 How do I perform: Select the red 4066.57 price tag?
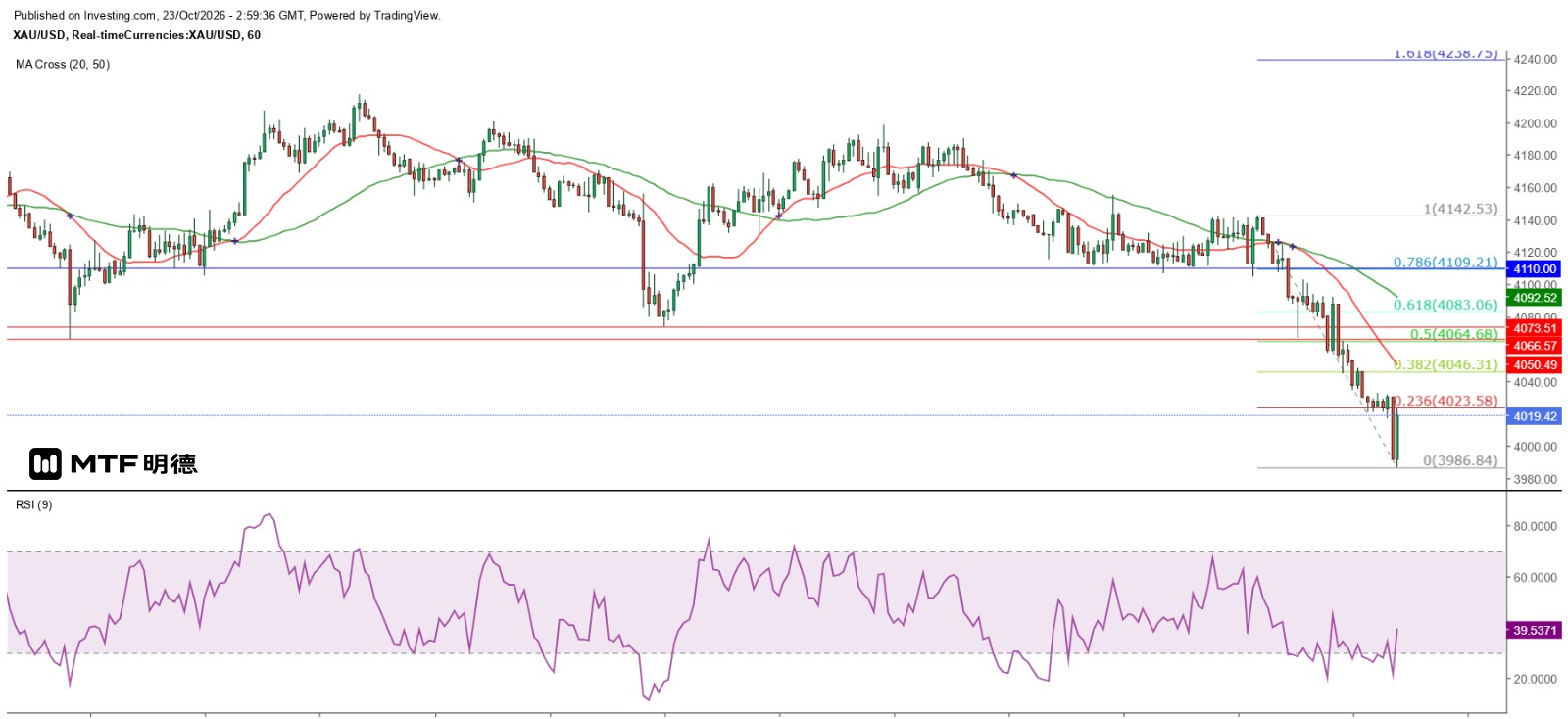point(1535,346)
